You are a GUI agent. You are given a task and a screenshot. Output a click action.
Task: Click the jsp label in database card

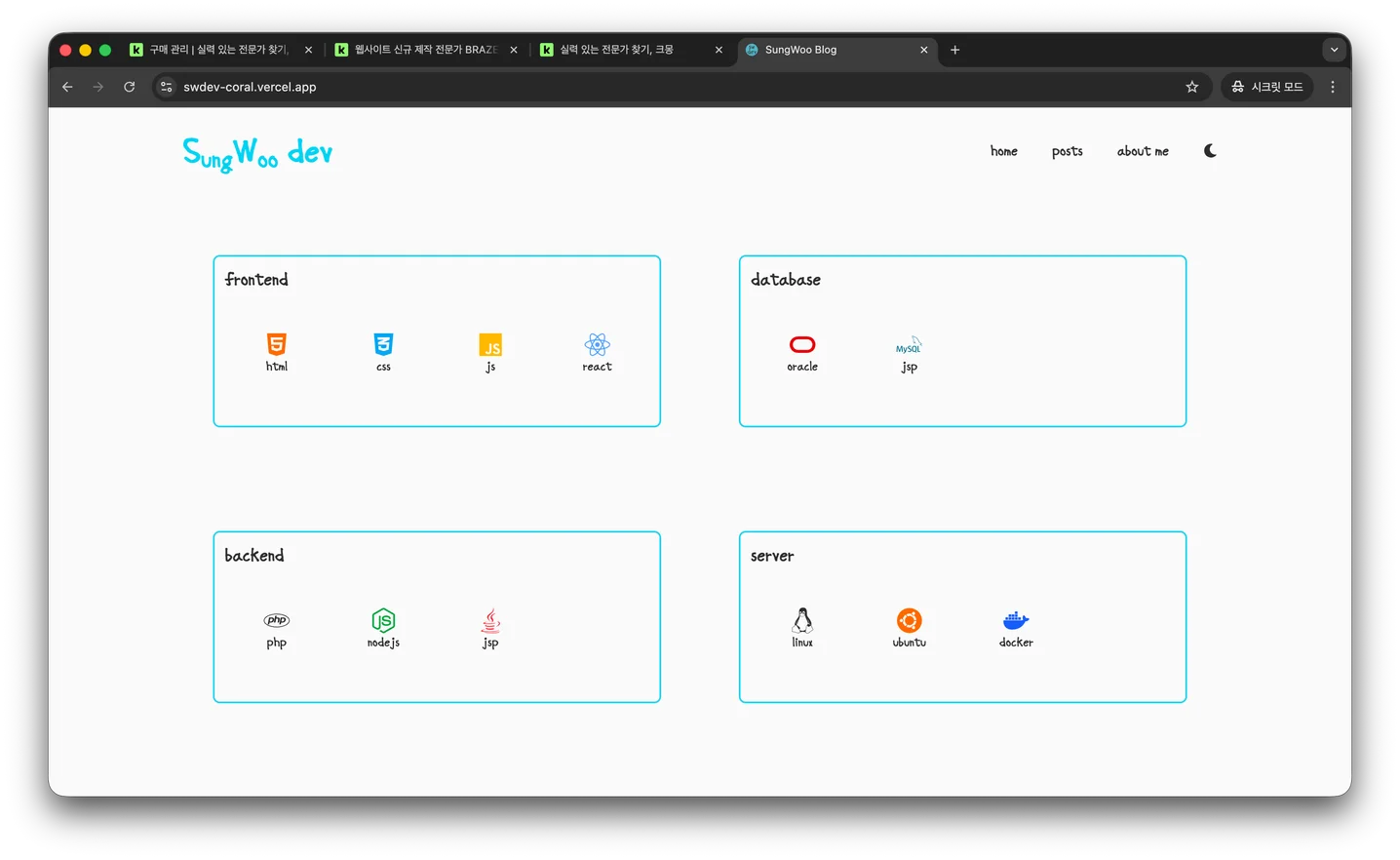pos(910,368)
